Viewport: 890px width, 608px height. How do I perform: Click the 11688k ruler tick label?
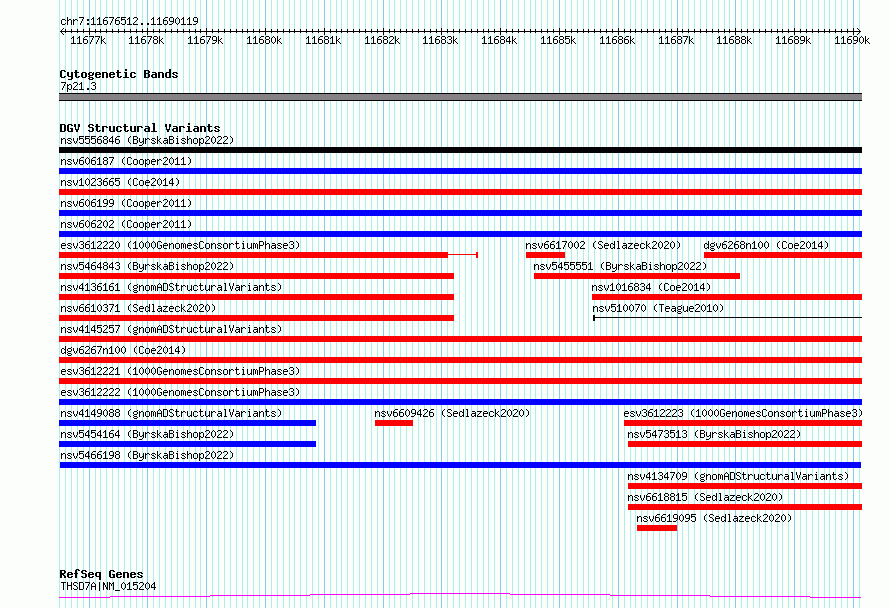pyautogui.click(x=734, y=40)
